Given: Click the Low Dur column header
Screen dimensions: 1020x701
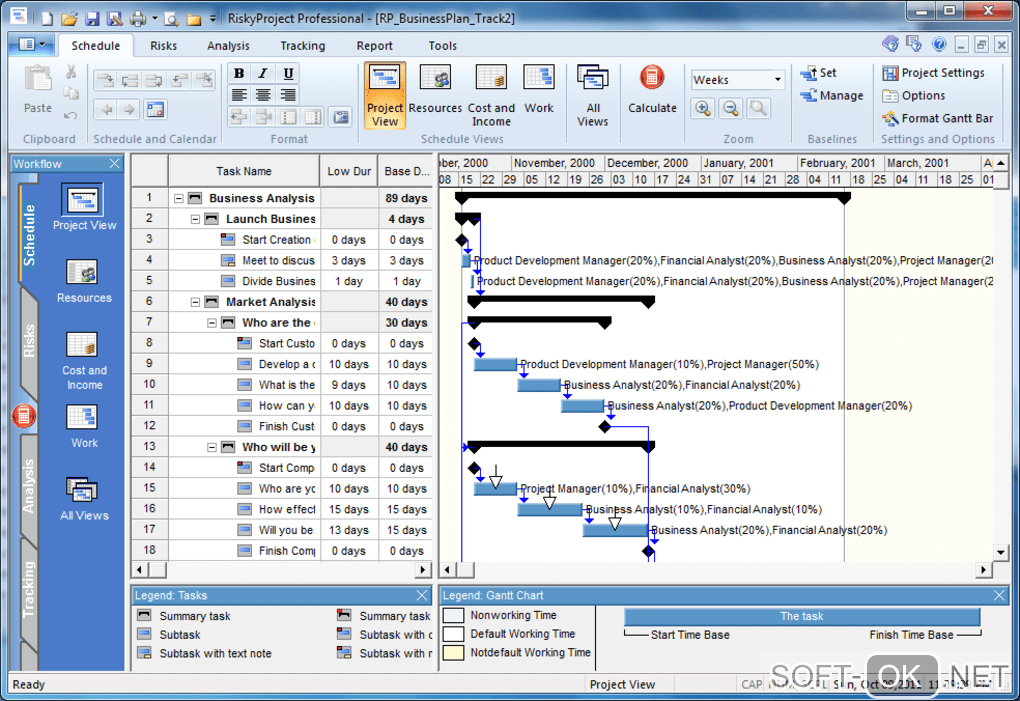Looking at the screenshot, I should point(349,171).
